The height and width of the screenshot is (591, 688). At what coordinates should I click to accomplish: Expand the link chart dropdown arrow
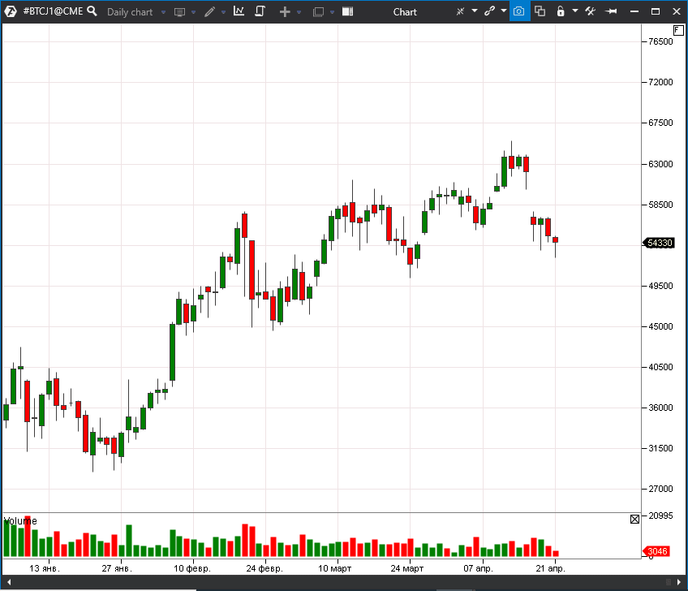coord(503,12)
